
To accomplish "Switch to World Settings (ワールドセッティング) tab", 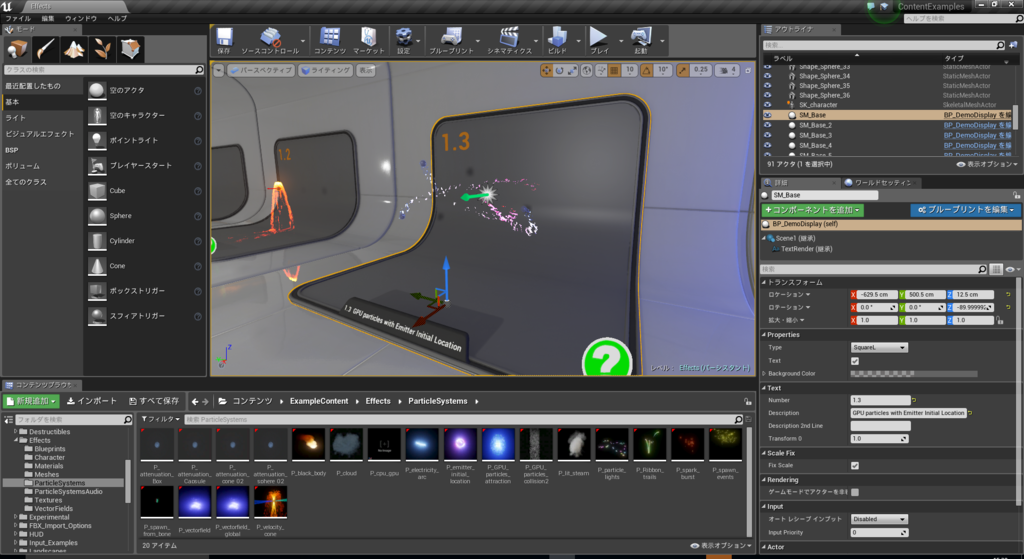I will (x=882, y=183).
